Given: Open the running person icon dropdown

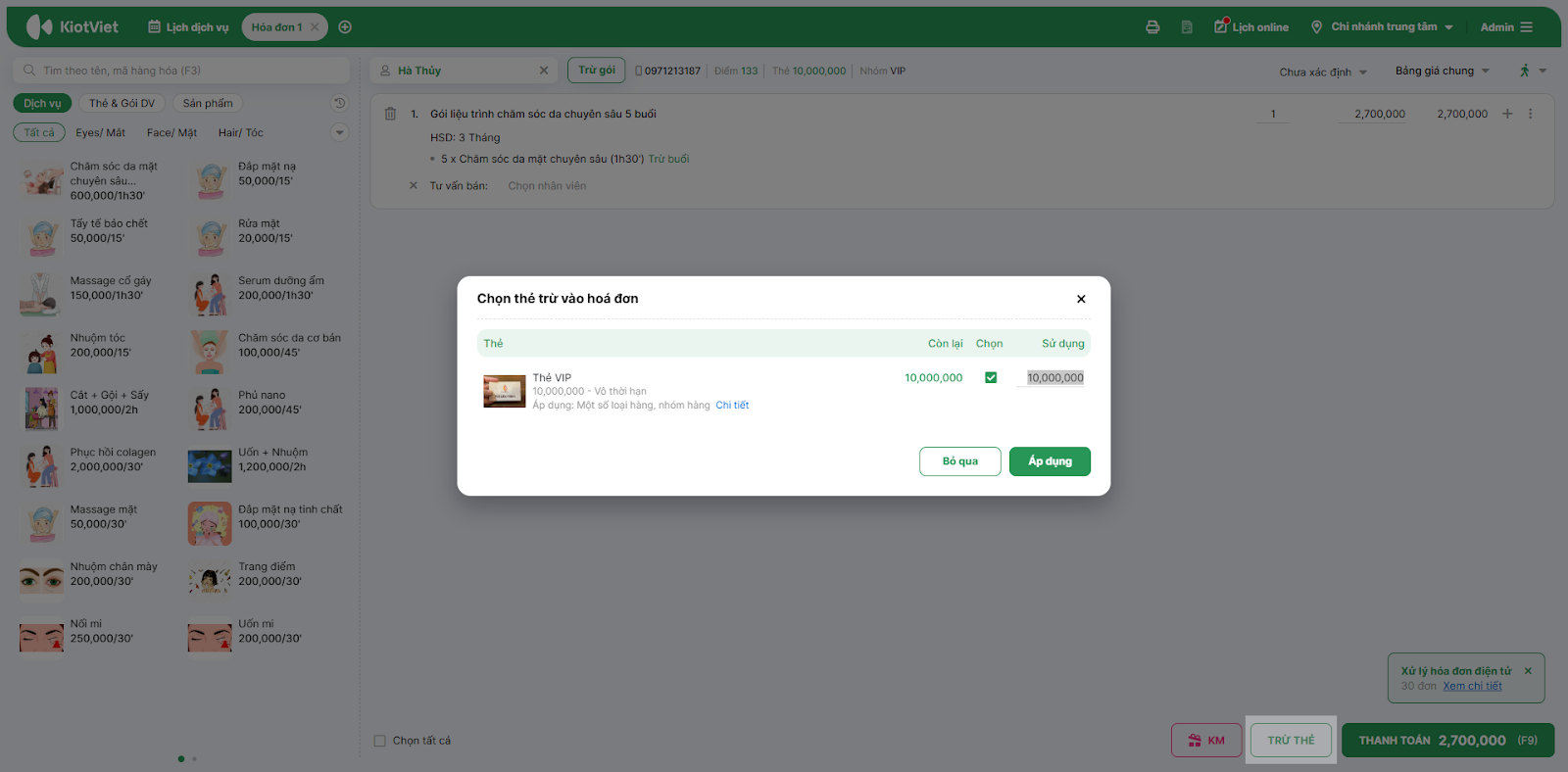Looking at the screenshot, I should pos(1533,71).
